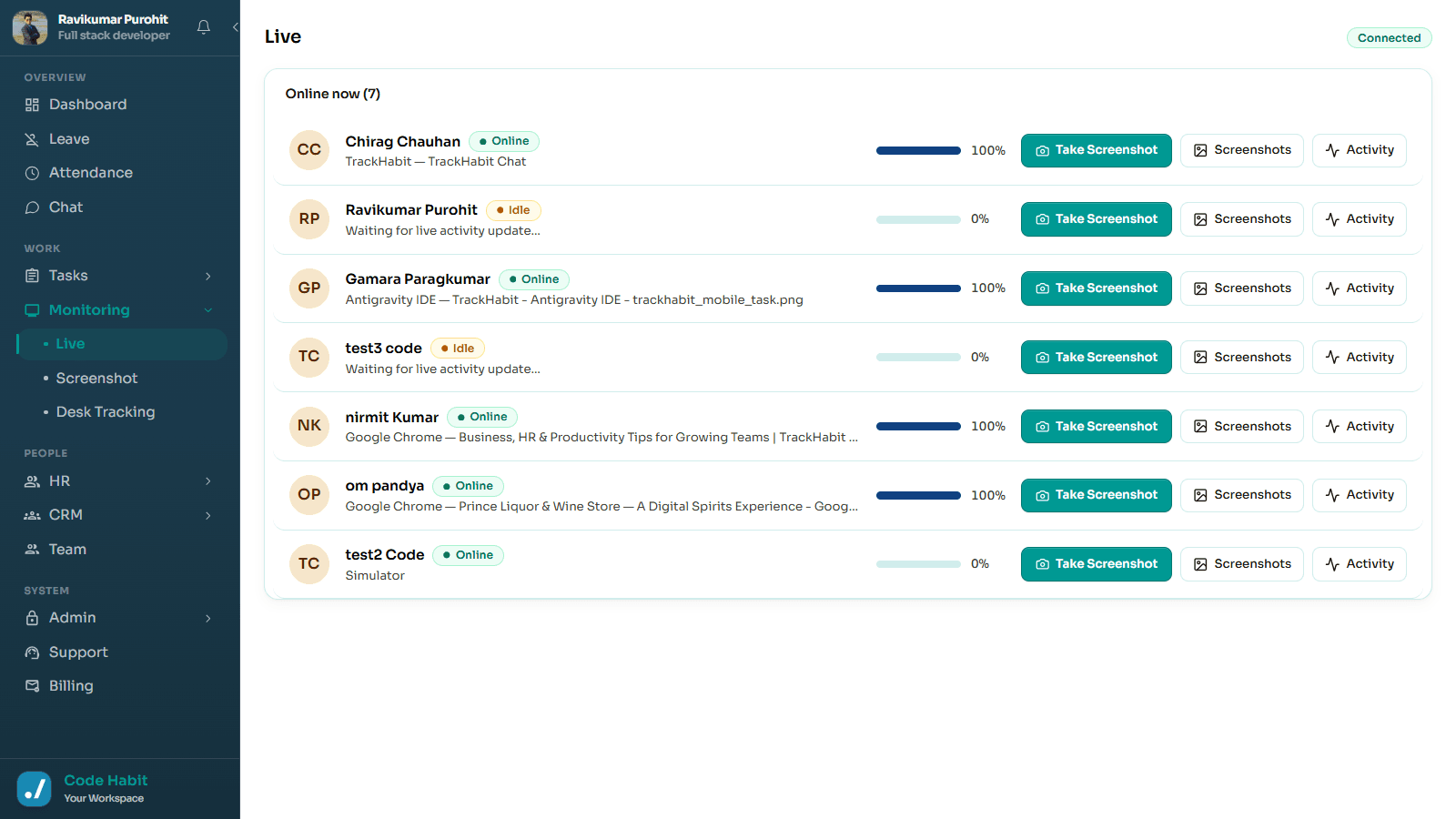Click the CC avatar for Chirag Chauhan
1456x819 pixels.
pyautogui.click(x=309, y=150)
